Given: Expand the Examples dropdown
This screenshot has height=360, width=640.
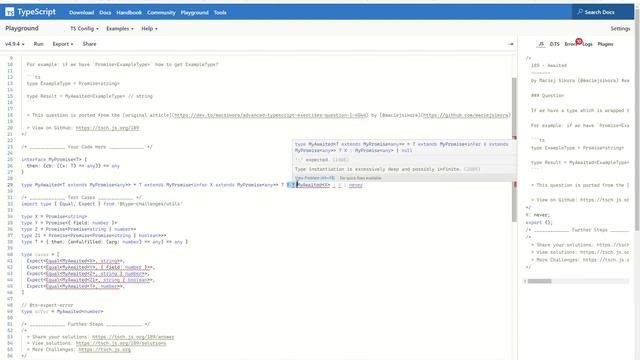Looking at the screenshot, I should pos(120,29).
